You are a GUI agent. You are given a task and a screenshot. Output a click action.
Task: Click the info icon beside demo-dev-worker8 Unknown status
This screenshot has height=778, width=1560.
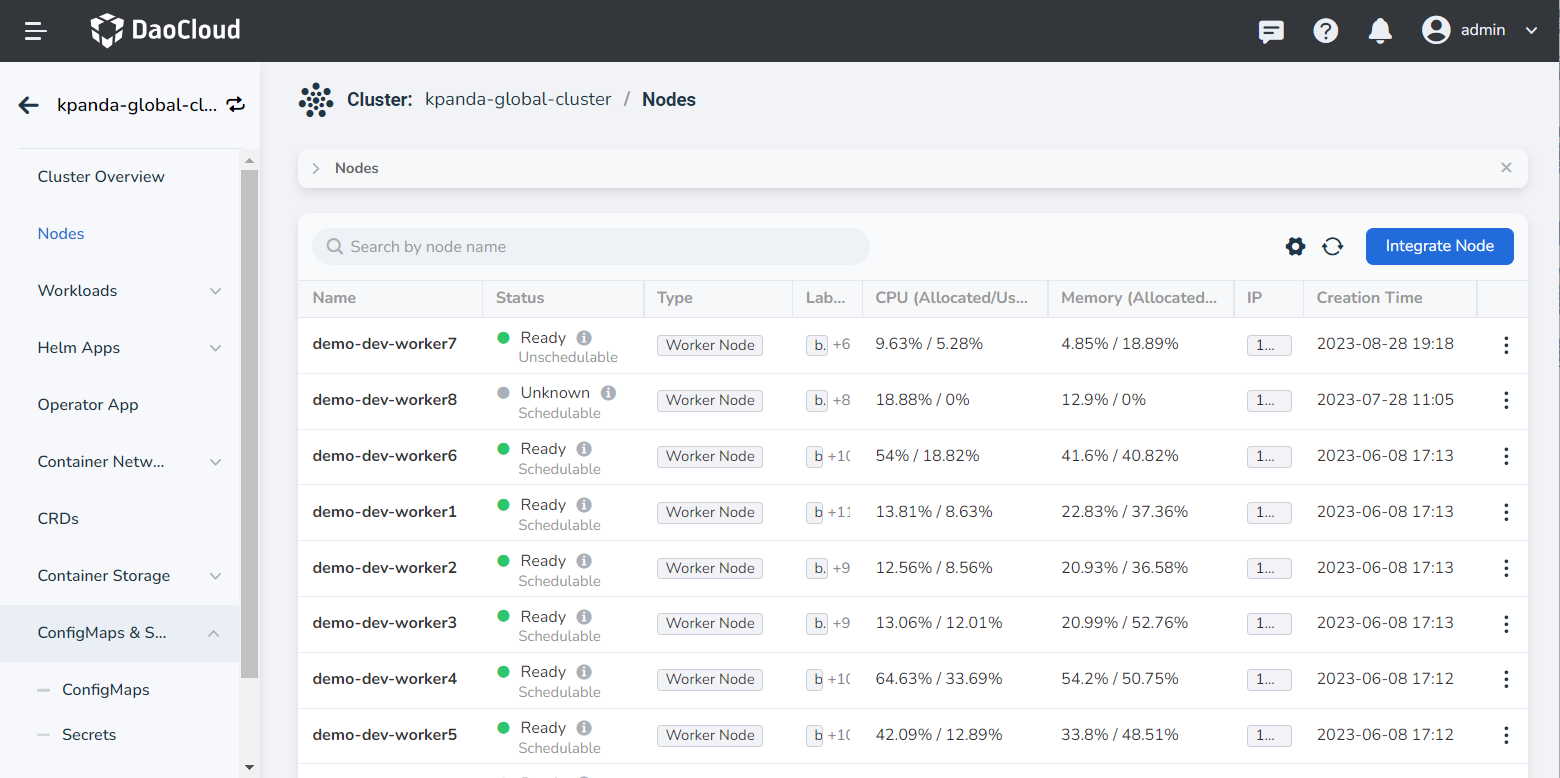click(x=608, y=393)
